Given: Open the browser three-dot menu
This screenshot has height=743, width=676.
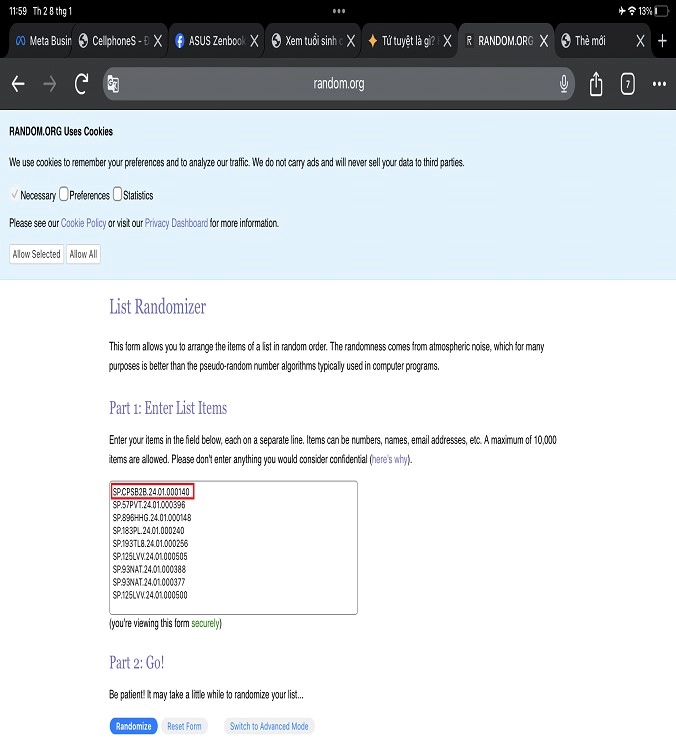Looking at the screenshot, I should point(658,84).
